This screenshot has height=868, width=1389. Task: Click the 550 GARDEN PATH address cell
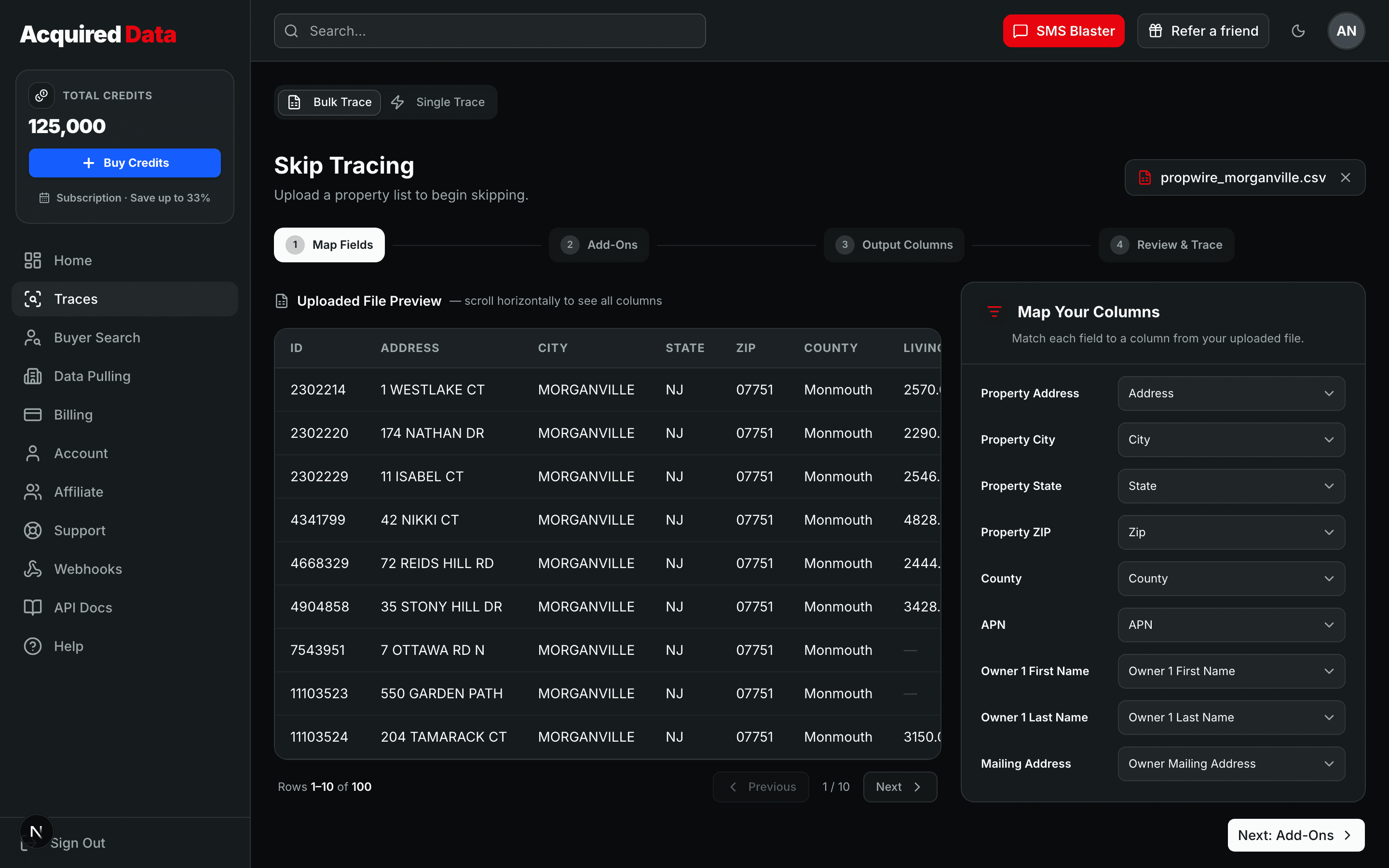click(x=441, y=693)
